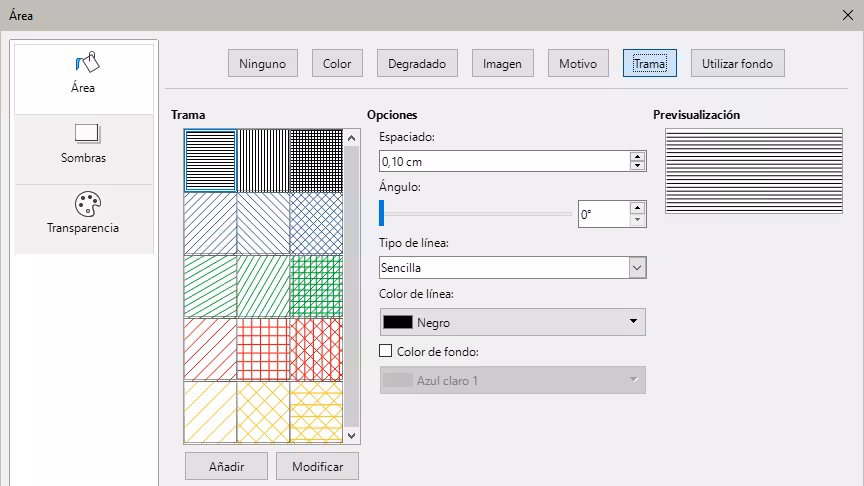Click the Espaciado input field
Viewport: 864px width, 486px height.
(504, 161)
